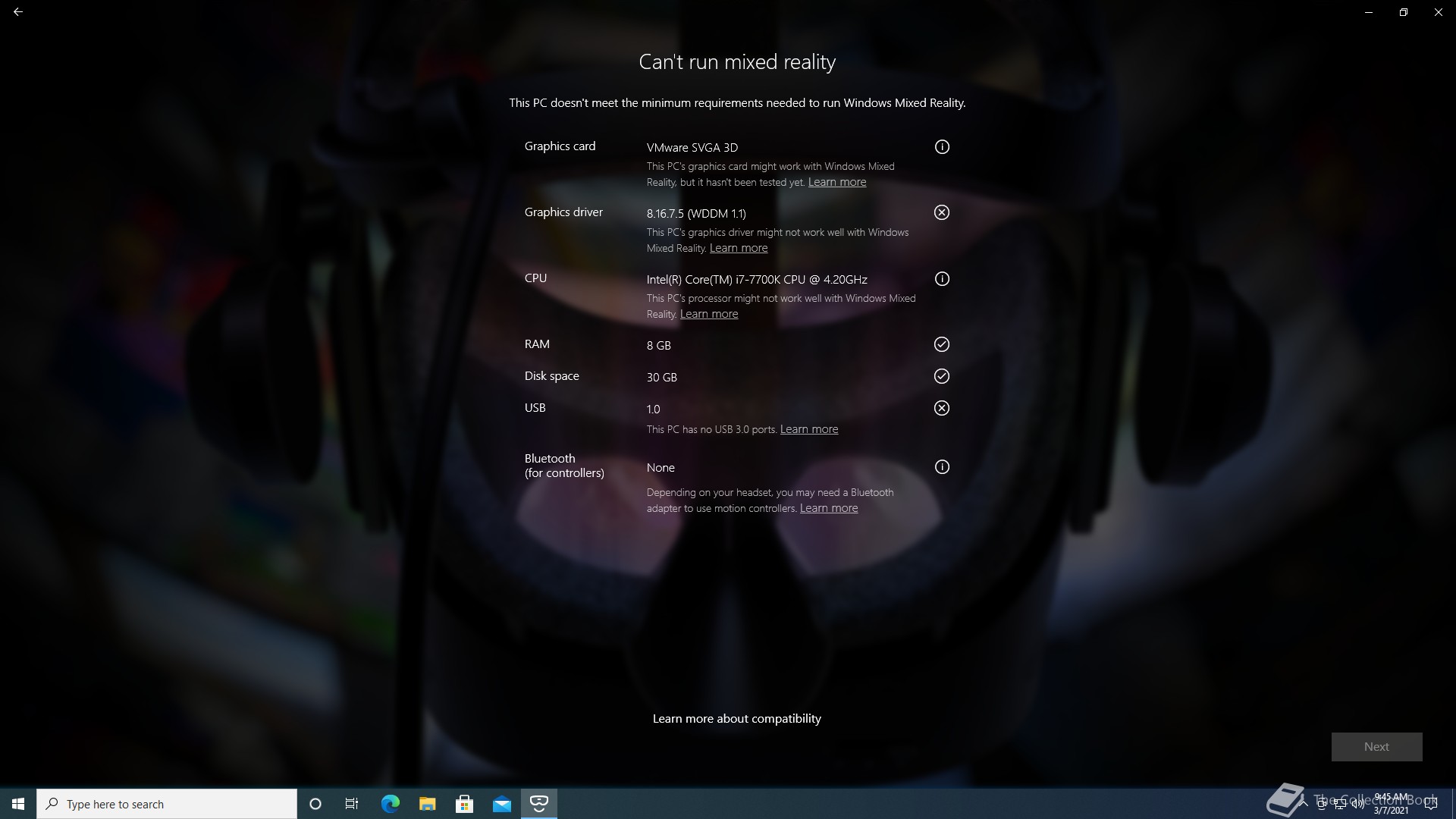Click Learn more about compatibility

click(737, 718)
